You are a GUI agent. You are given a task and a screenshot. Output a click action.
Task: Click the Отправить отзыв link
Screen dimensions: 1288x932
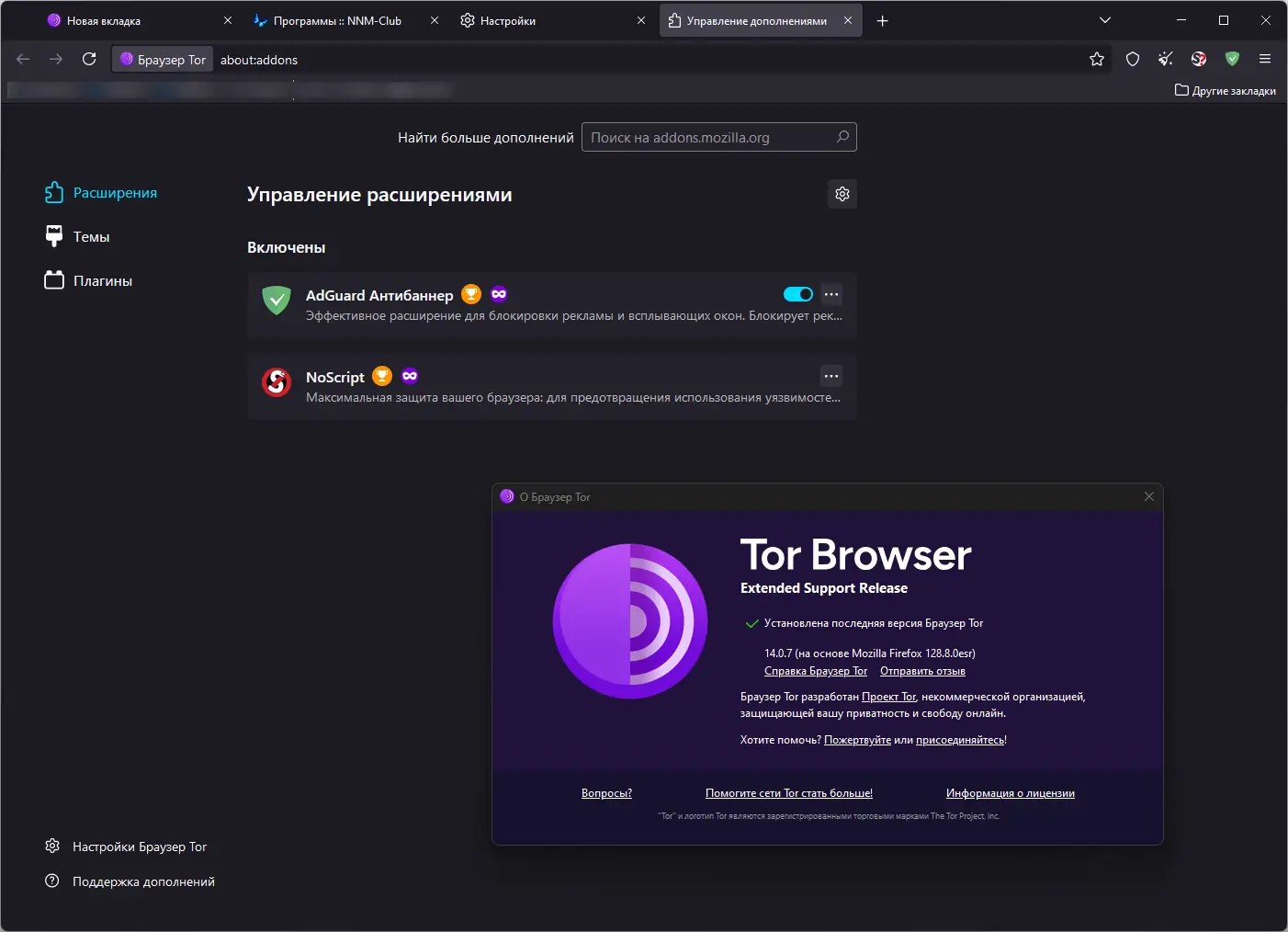[922, 671]
